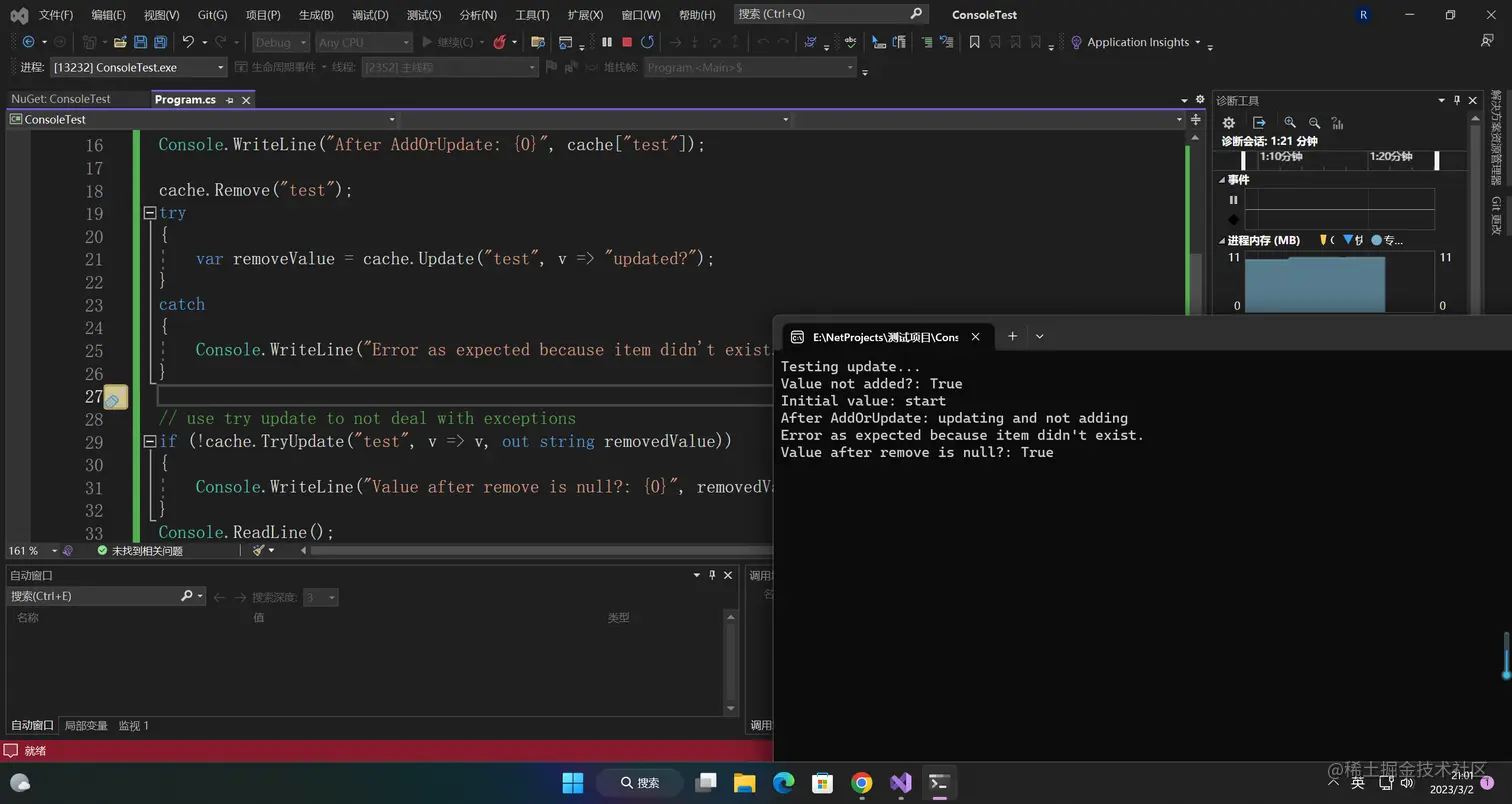Open the 文件(F) menu

click(55, 15)
